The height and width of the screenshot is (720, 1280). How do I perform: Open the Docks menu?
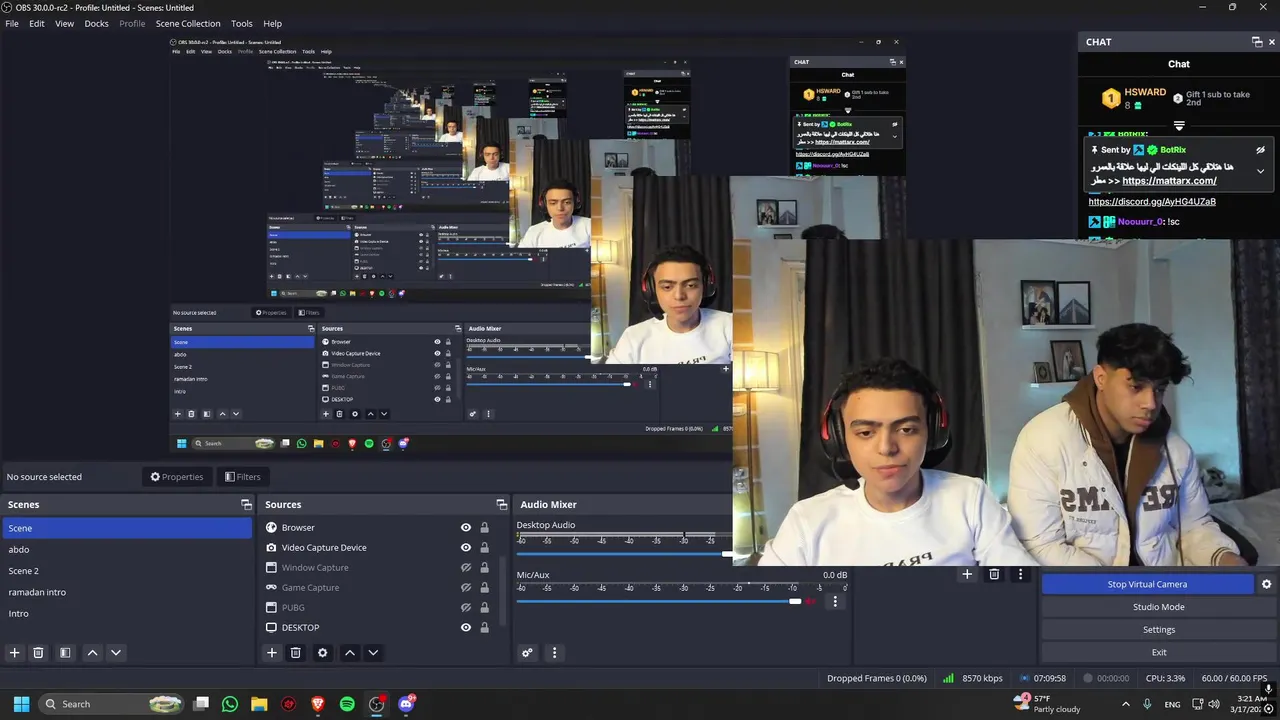(96, 23)
